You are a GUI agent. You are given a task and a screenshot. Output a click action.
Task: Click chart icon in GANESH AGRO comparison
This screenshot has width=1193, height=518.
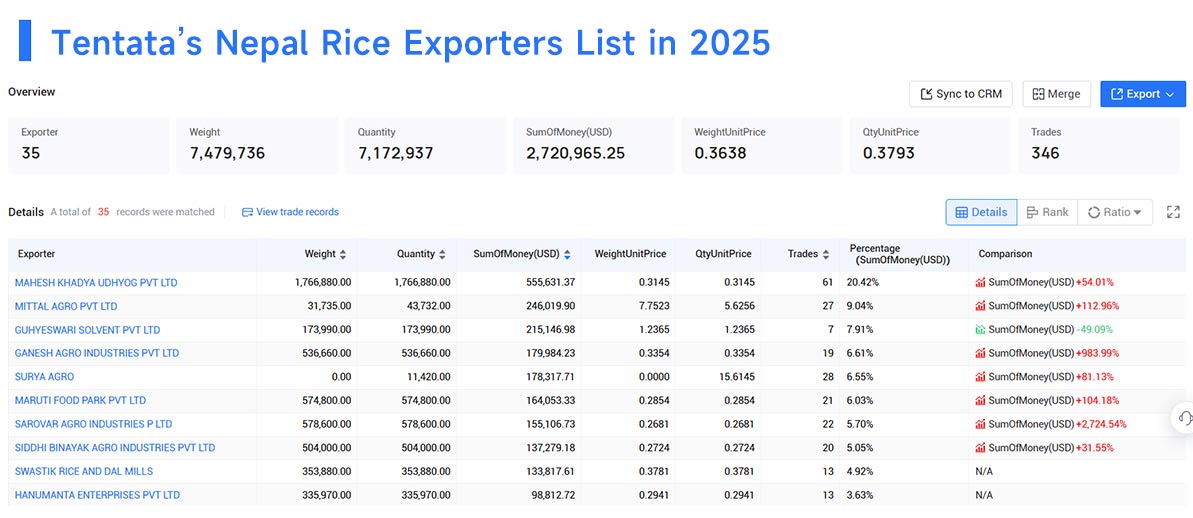(981, 354)
